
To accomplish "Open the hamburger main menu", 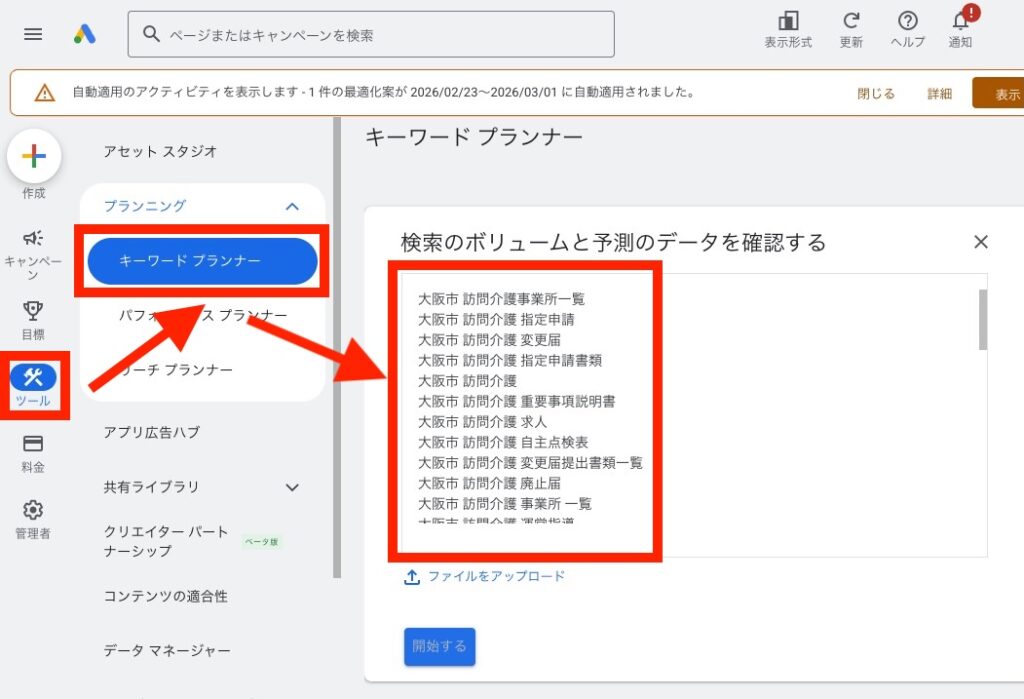I will 33,34.
